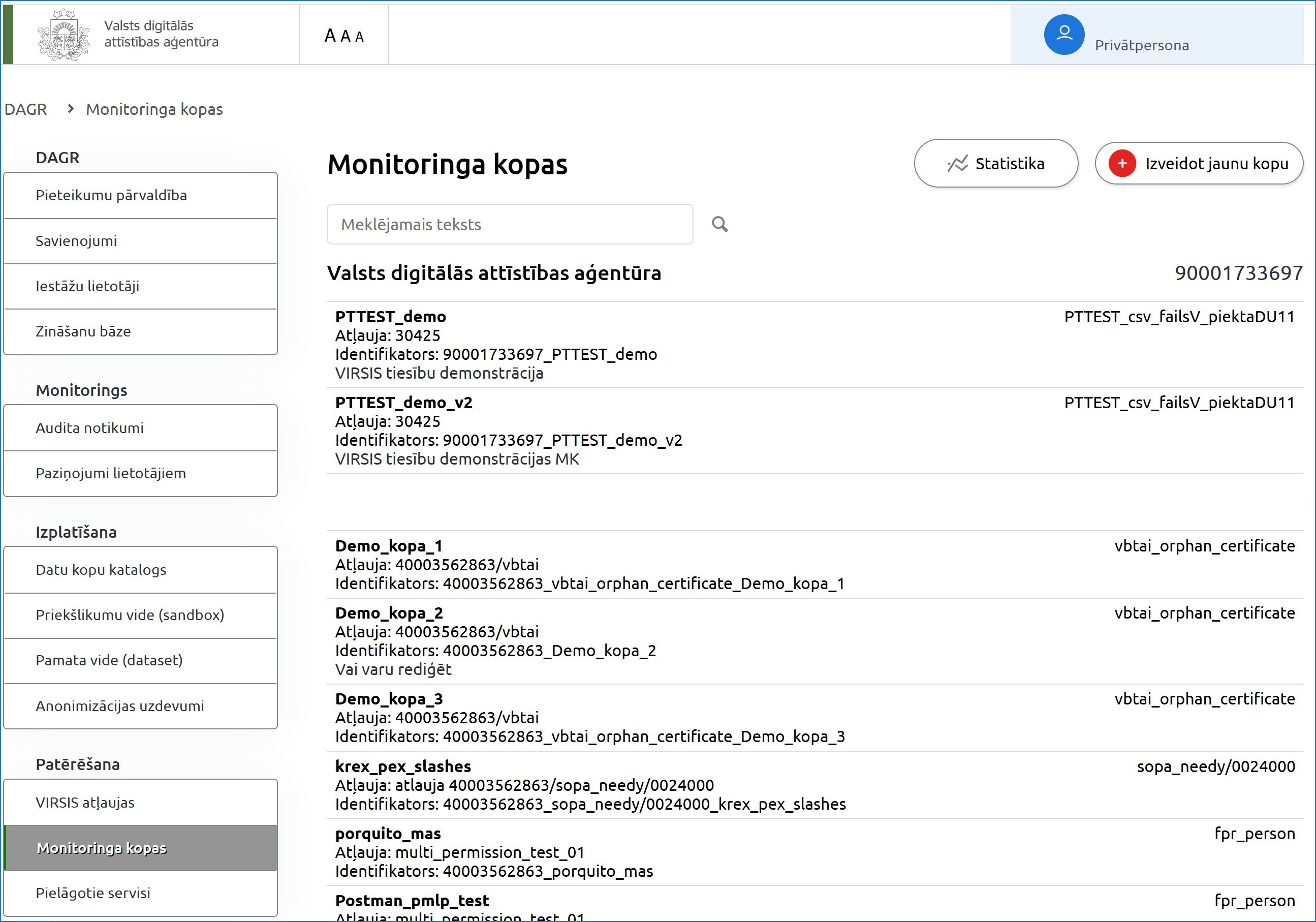
Task: Click the agency coat of arms logo
Action: point(64,35)
